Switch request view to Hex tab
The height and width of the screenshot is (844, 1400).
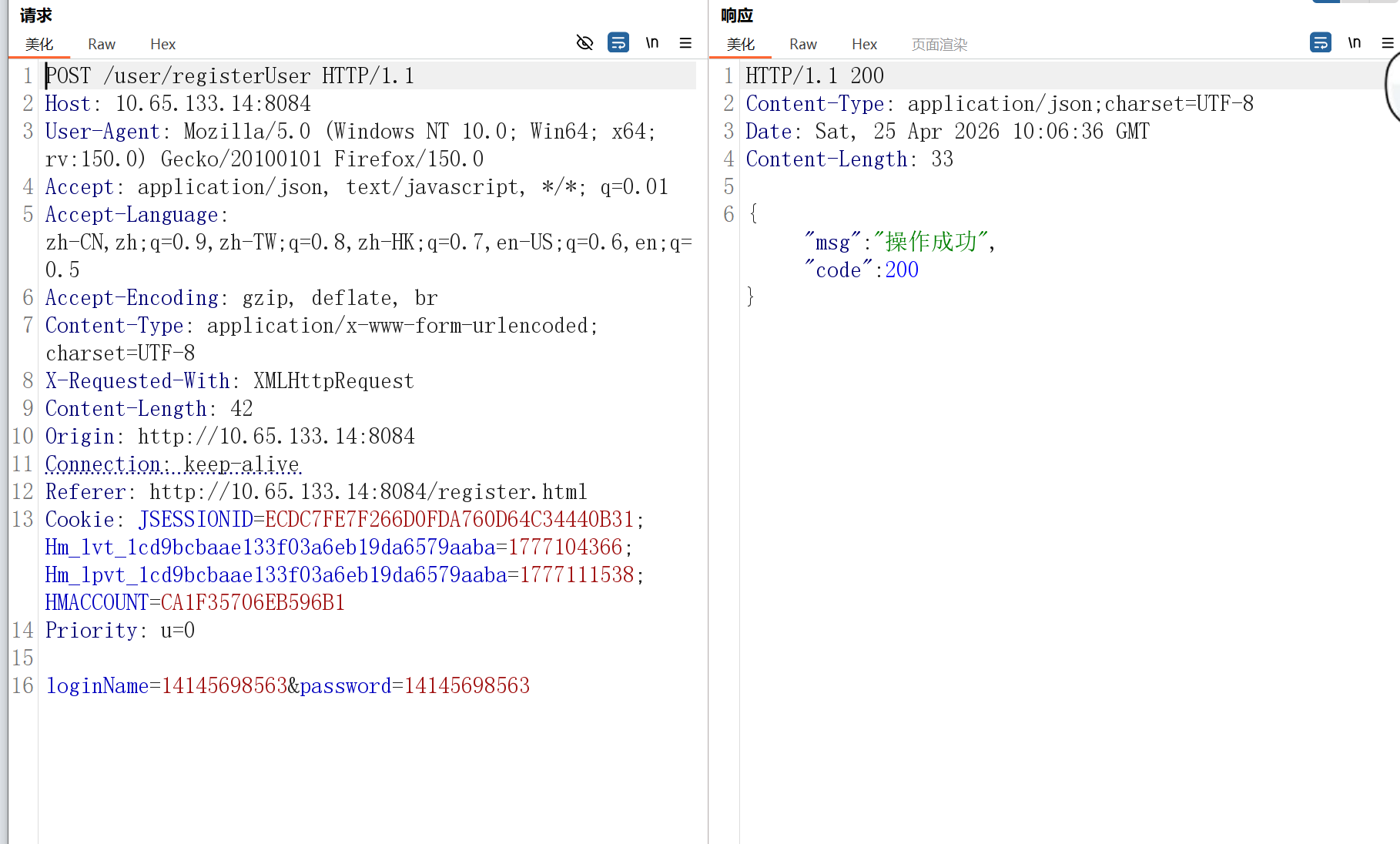[x=162, y=45]
